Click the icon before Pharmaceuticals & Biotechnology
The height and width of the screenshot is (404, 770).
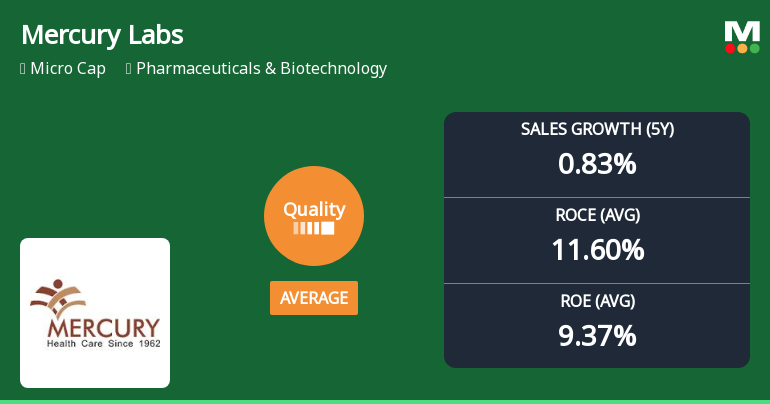129,69
